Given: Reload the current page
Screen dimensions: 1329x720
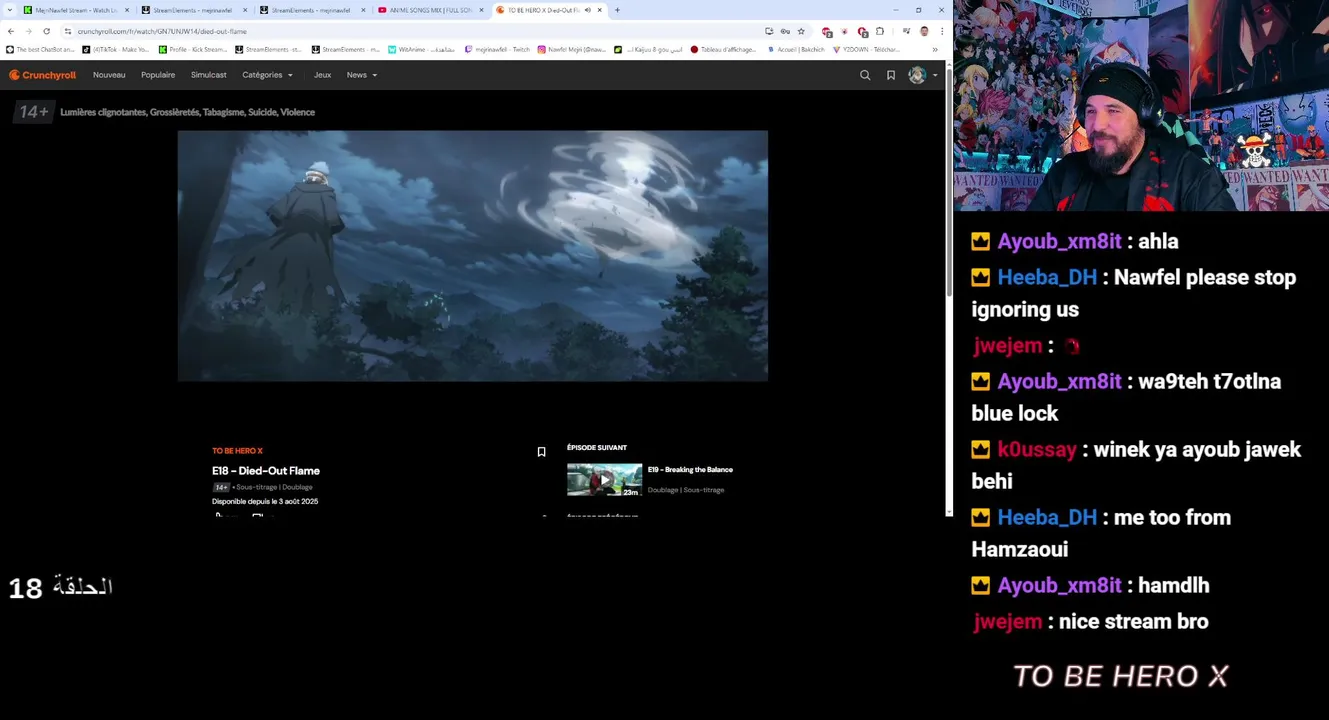Looking at the screenshot, I should tap(46, 31).
